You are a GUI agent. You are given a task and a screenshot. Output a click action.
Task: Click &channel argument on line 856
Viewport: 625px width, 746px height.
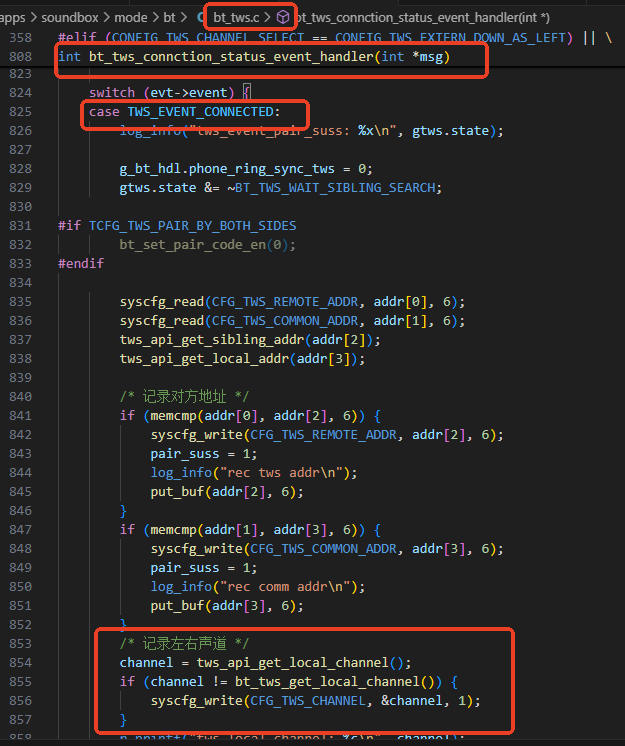[x=412, y=701]
